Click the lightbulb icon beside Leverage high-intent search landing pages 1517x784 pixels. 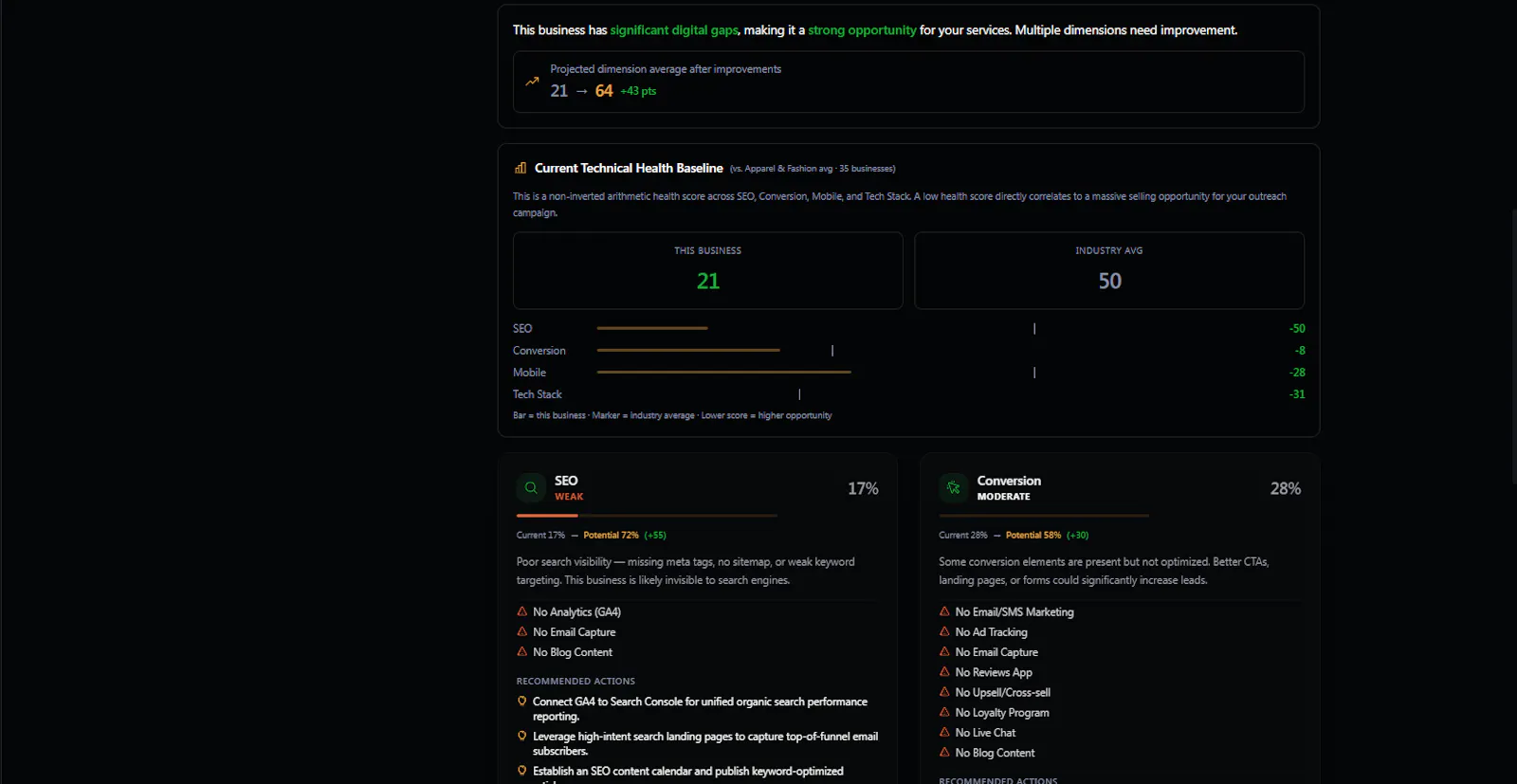pos(521,736)
